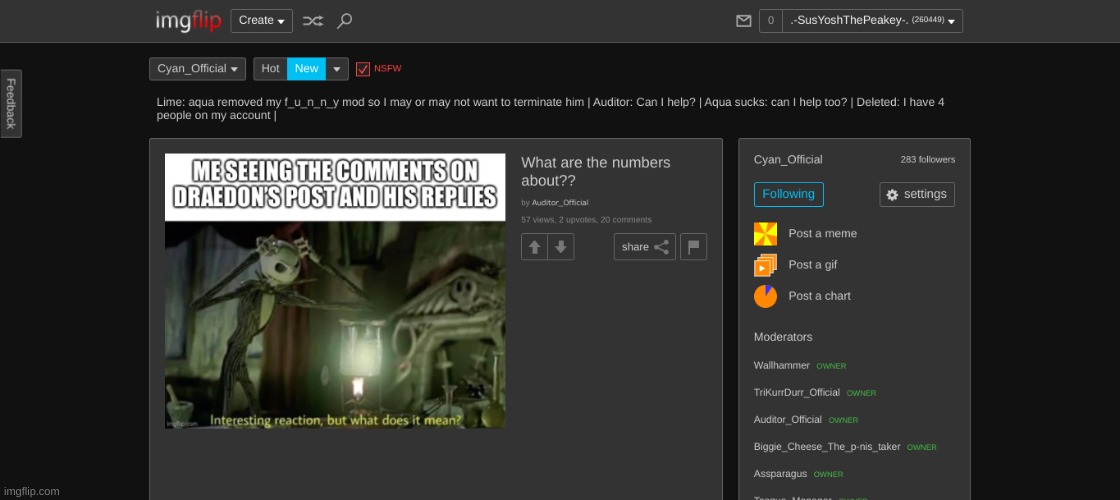Open the mail inbox envelope icon

coord(744,21)
